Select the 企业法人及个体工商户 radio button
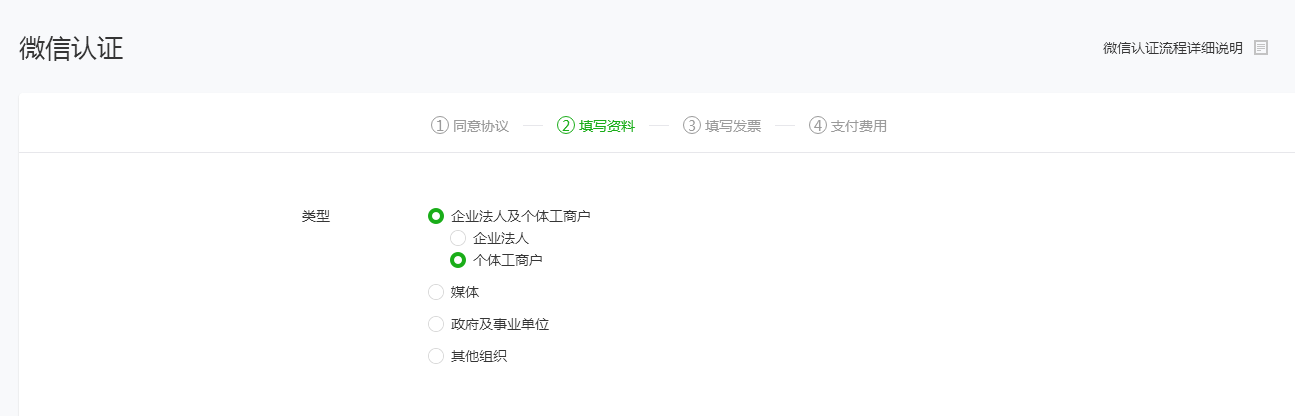Image resolution: width=1295 pixels, height=416 pixels. [436, 216]
